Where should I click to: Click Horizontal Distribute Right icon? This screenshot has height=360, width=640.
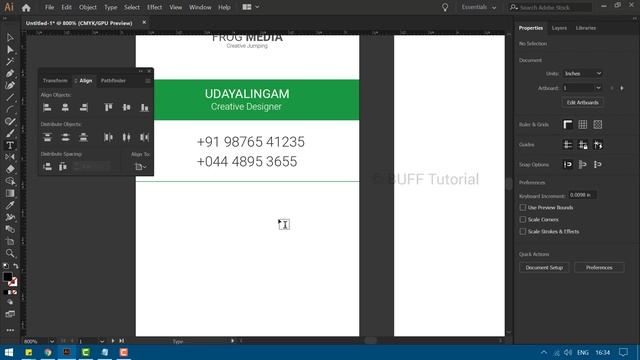(144, 137)
